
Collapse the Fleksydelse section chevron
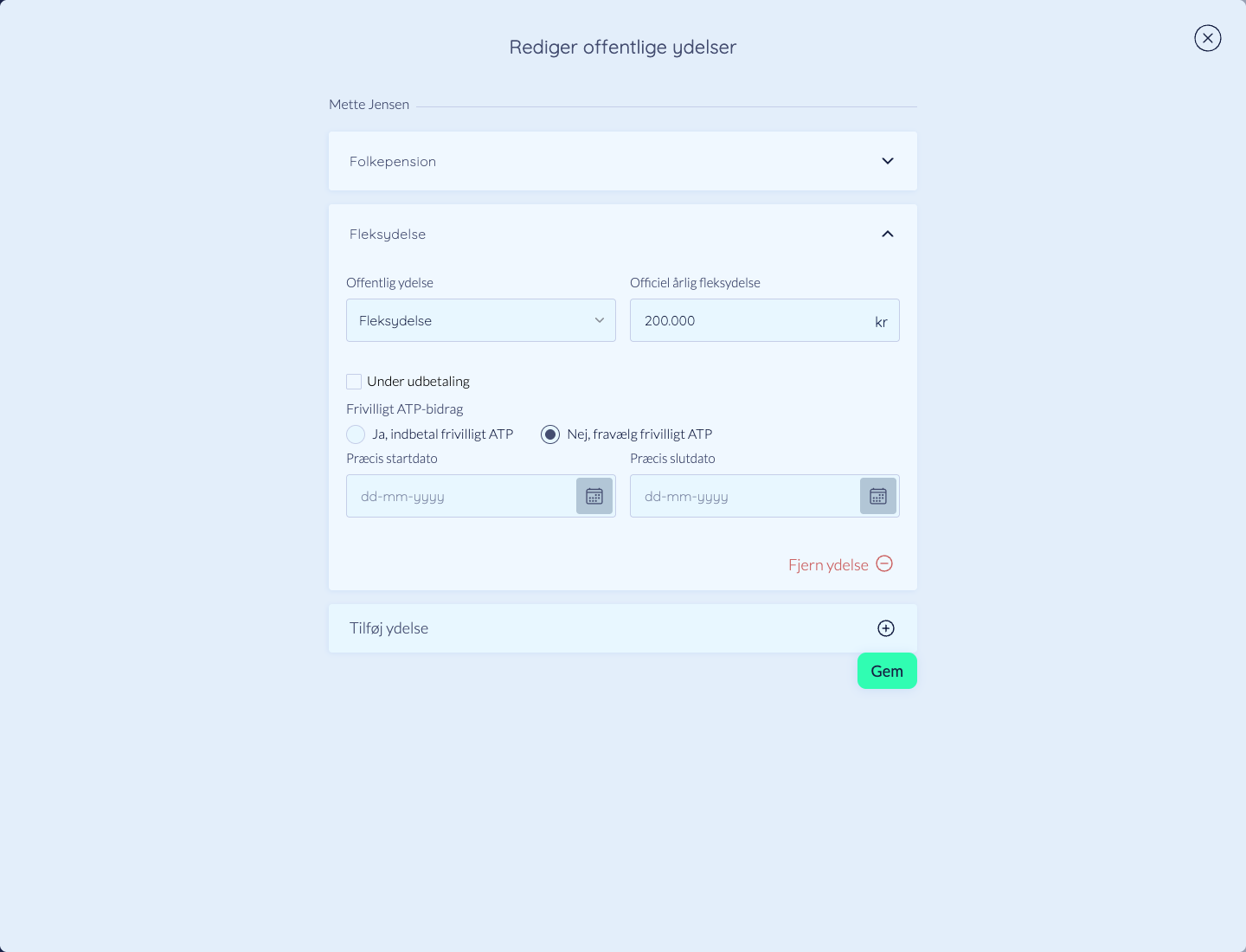(x=888, y=234)
